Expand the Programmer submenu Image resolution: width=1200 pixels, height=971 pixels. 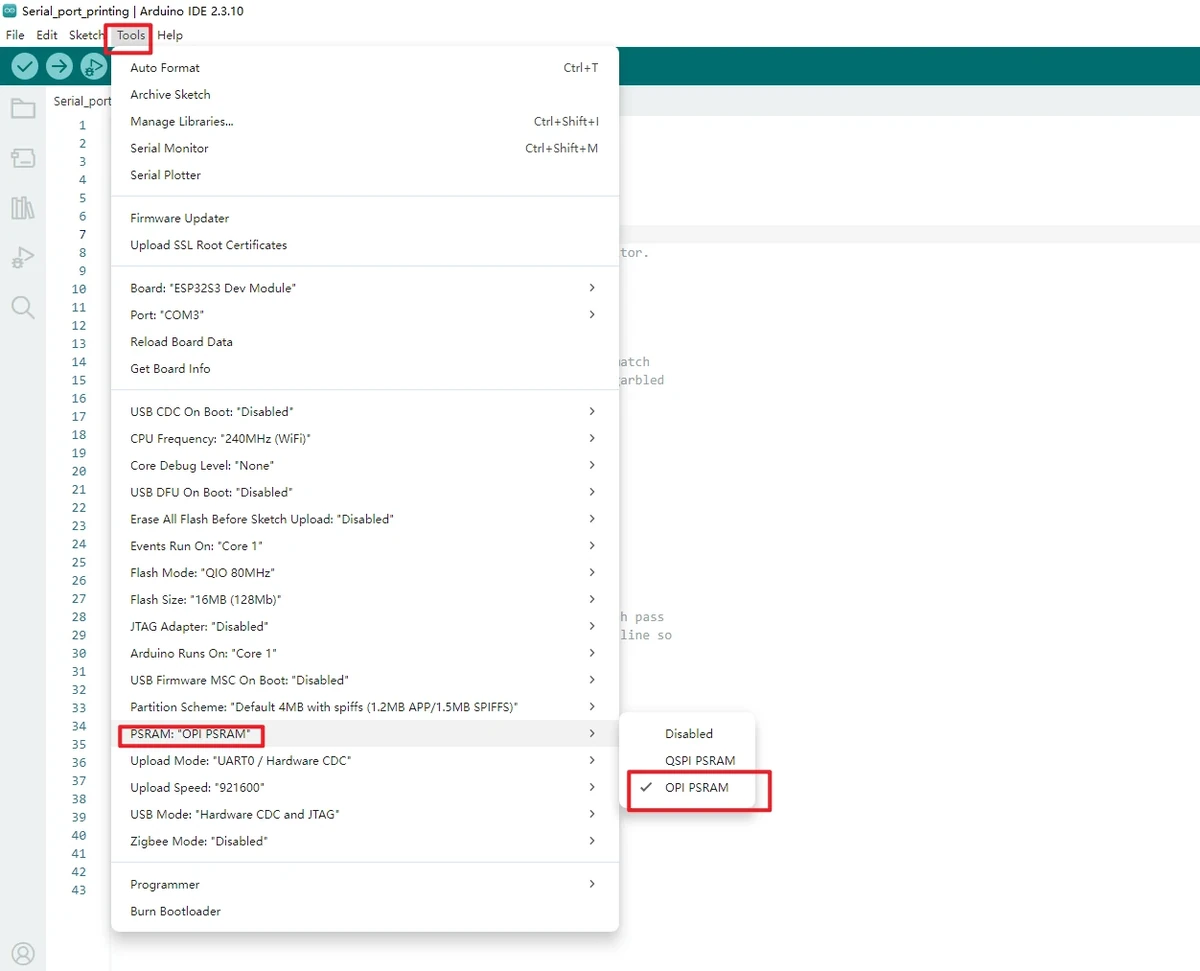pos(365,885)
